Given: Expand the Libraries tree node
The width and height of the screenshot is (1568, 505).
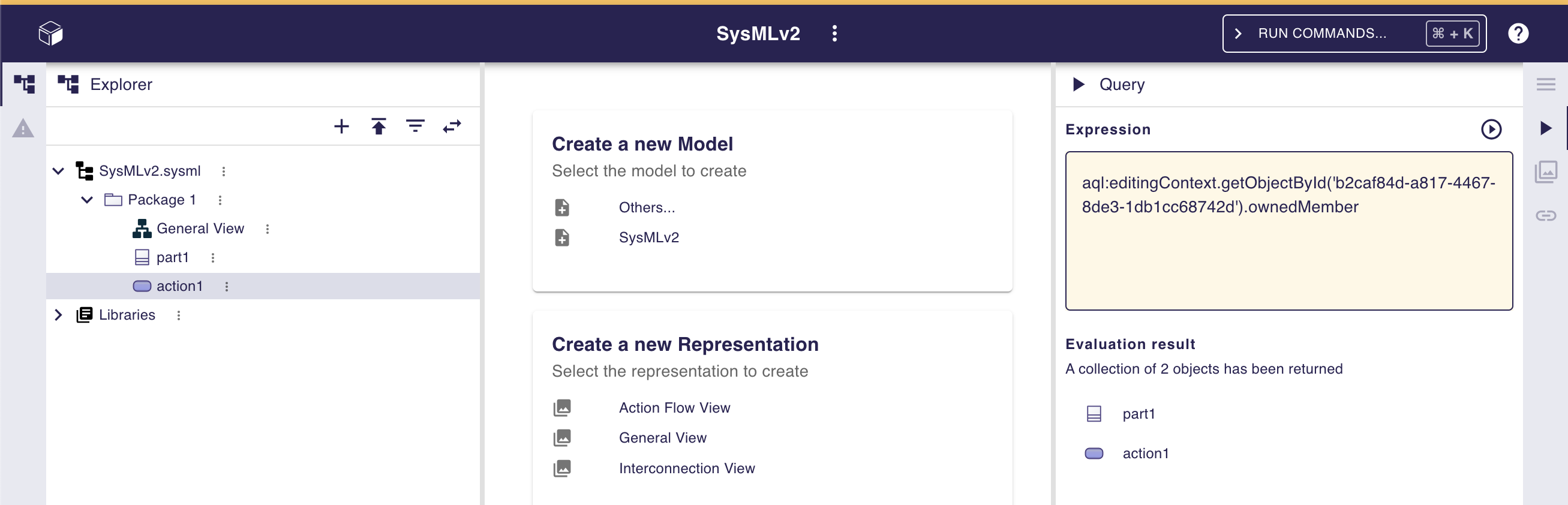Looking at the screenshot, I should (58, 315).
